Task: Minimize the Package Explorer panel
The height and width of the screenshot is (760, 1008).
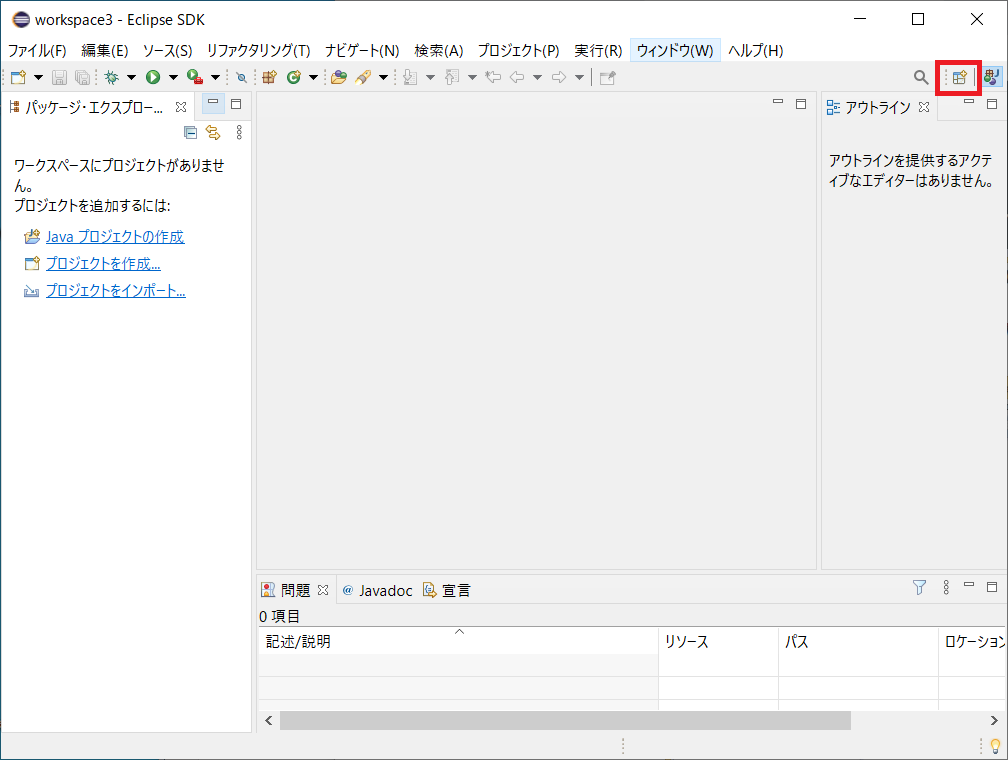Action: 213,104
